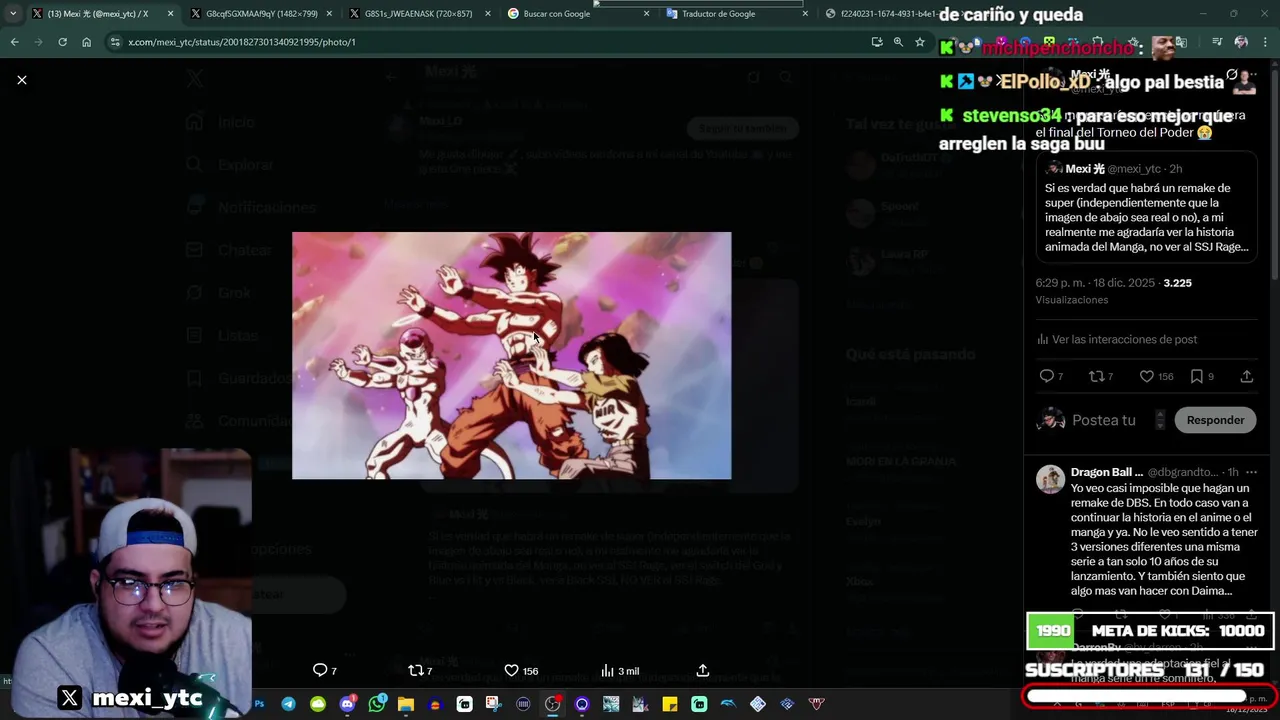Open Discord from the taskbar

347,704
